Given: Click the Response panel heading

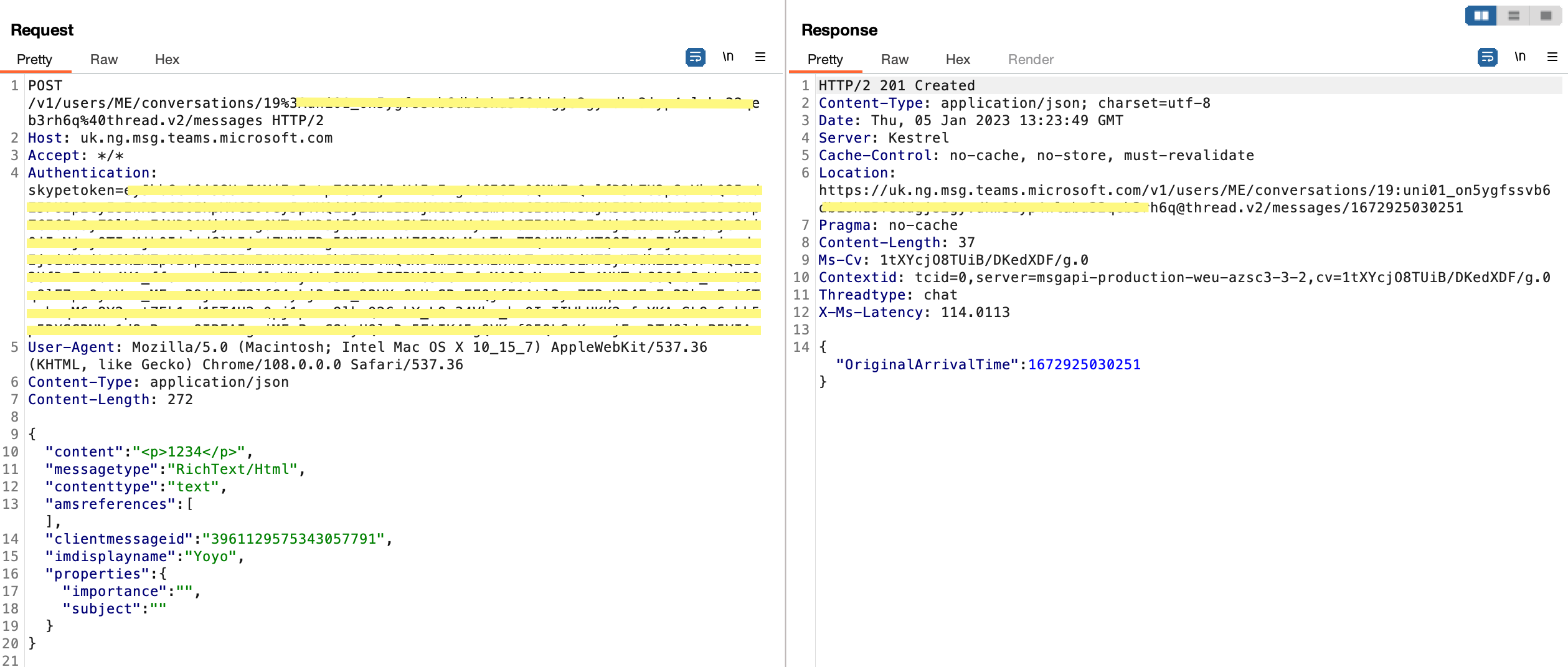Looking at the screenshot, I should (x=839, y=30).
